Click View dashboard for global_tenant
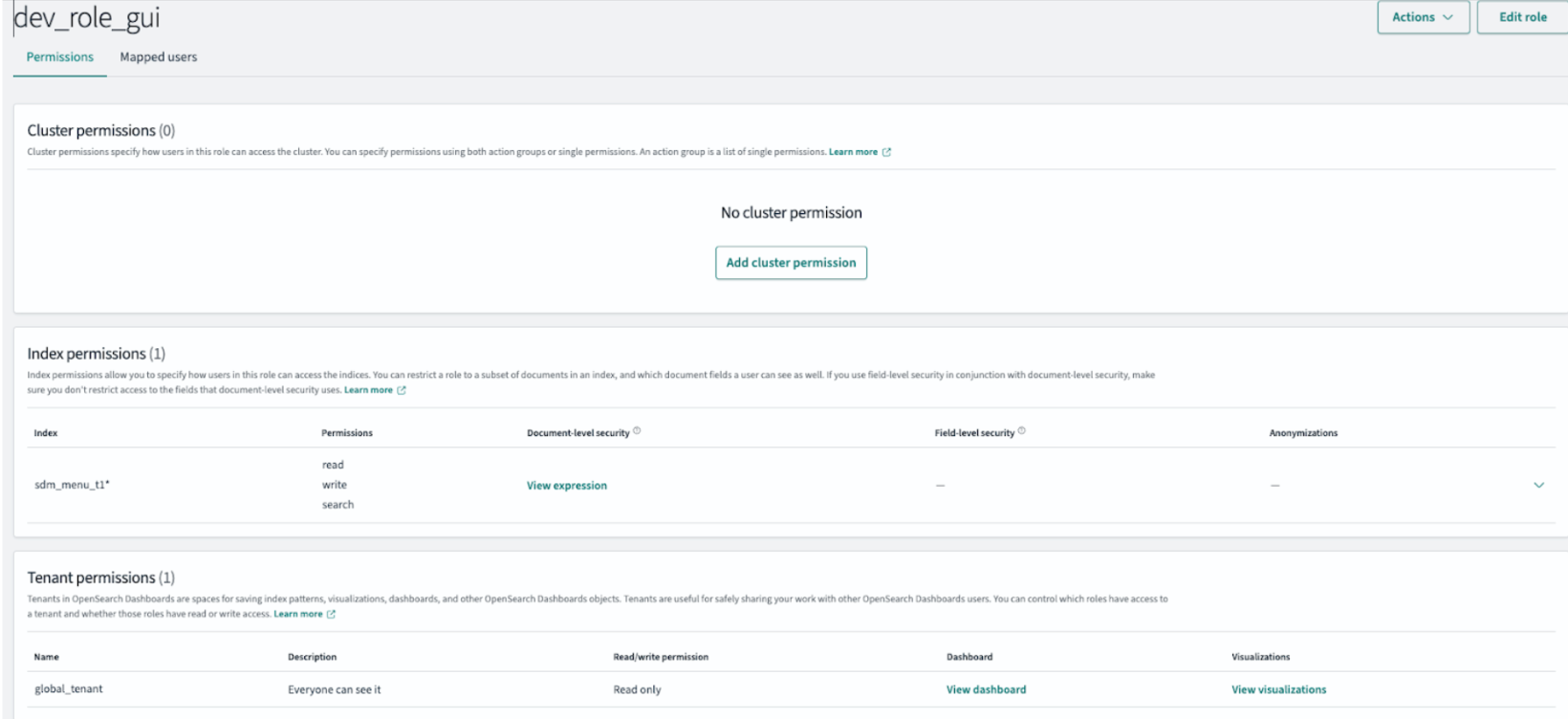The image size is (1568, 719). [986, 689]
